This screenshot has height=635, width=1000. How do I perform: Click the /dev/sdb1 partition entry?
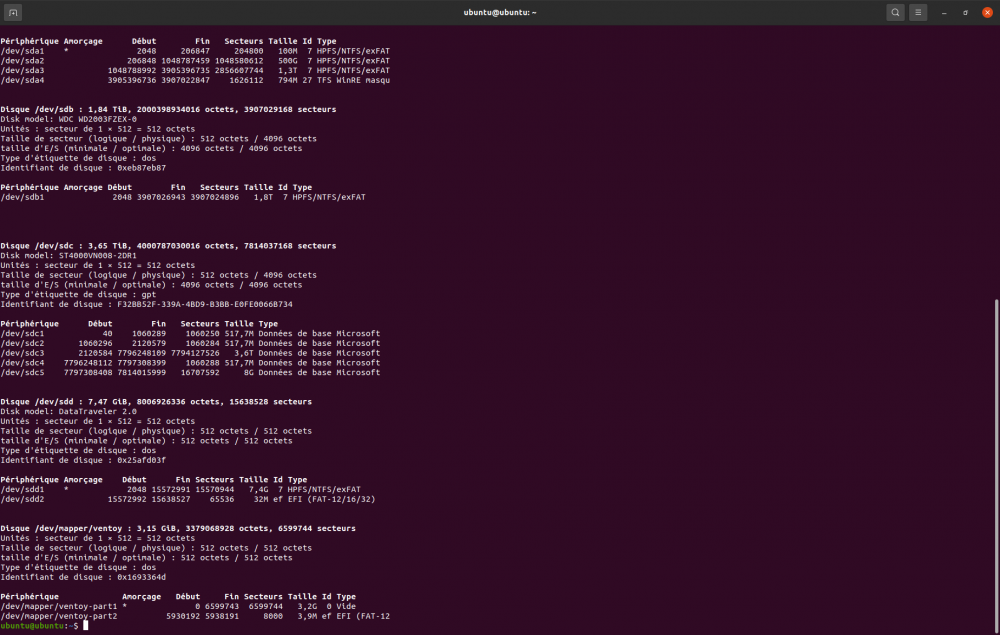[x=183, y=197]
